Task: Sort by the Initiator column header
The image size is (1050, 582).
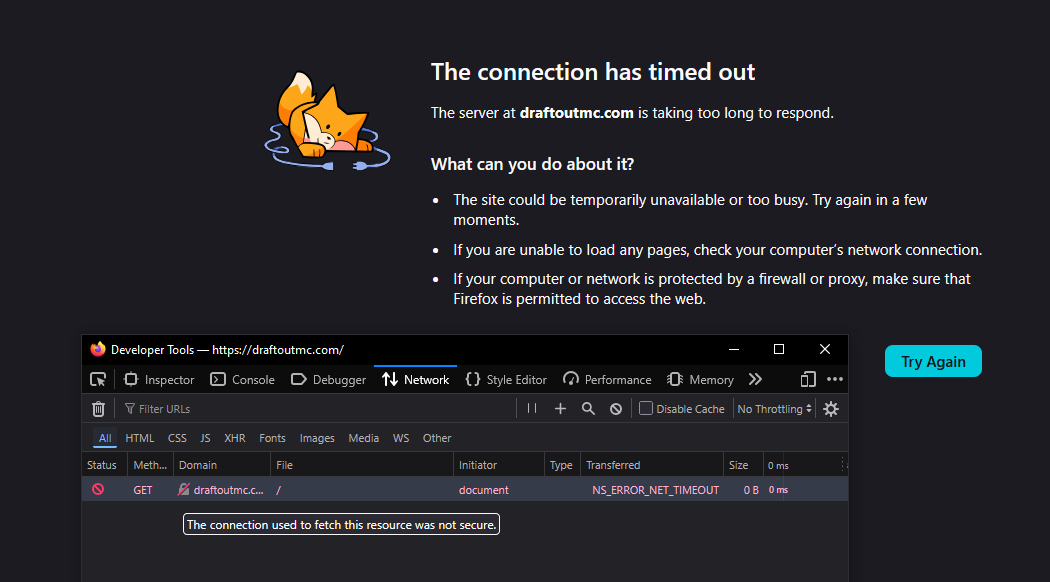Action: (498, 465)
